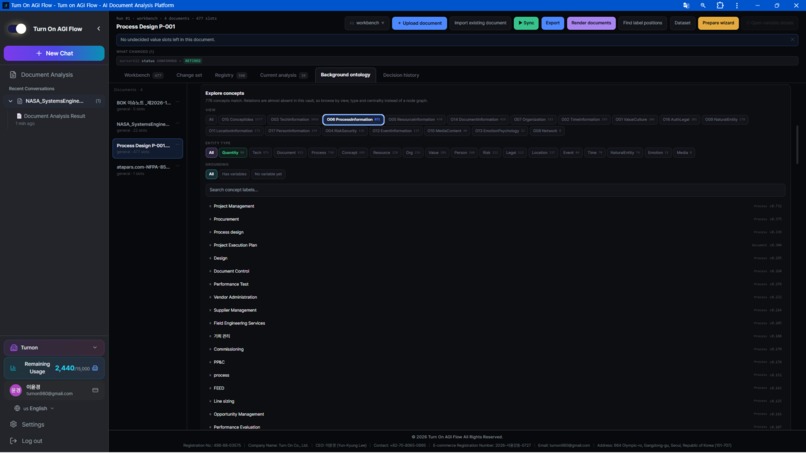This screenshot has height=453, width=806.
Task: Filter entity type by Document
Action: pyautogui.click(x=290, y=153)
